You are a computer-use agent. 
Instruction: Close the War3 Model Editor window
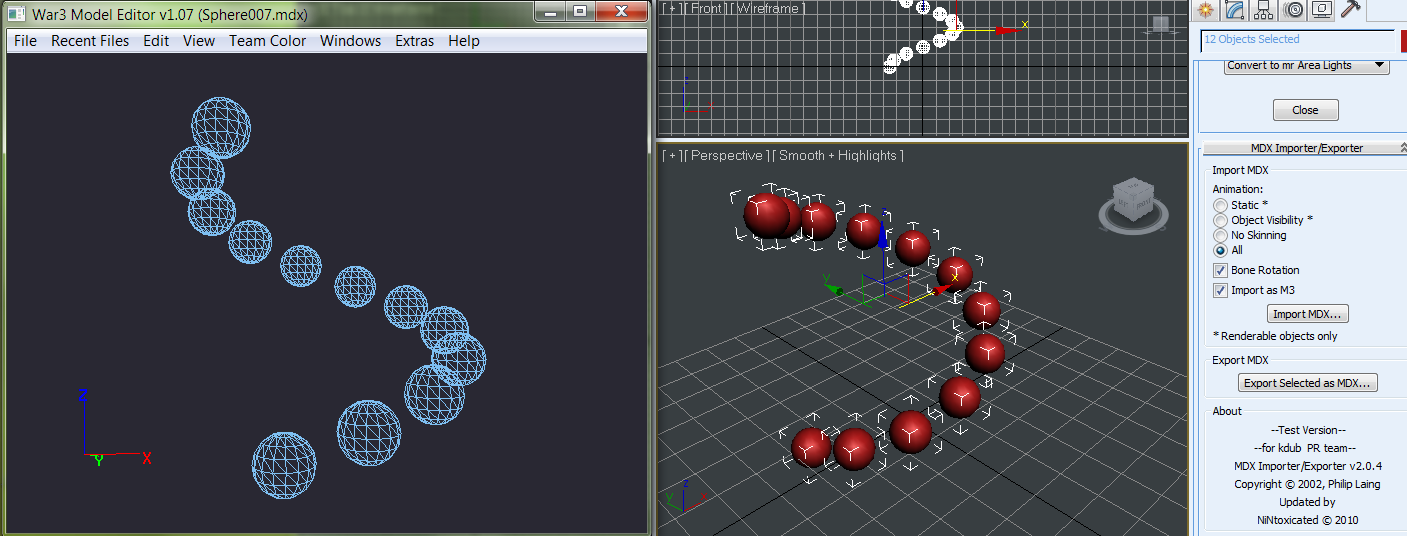pyautogui.click(x=621, y=11)
